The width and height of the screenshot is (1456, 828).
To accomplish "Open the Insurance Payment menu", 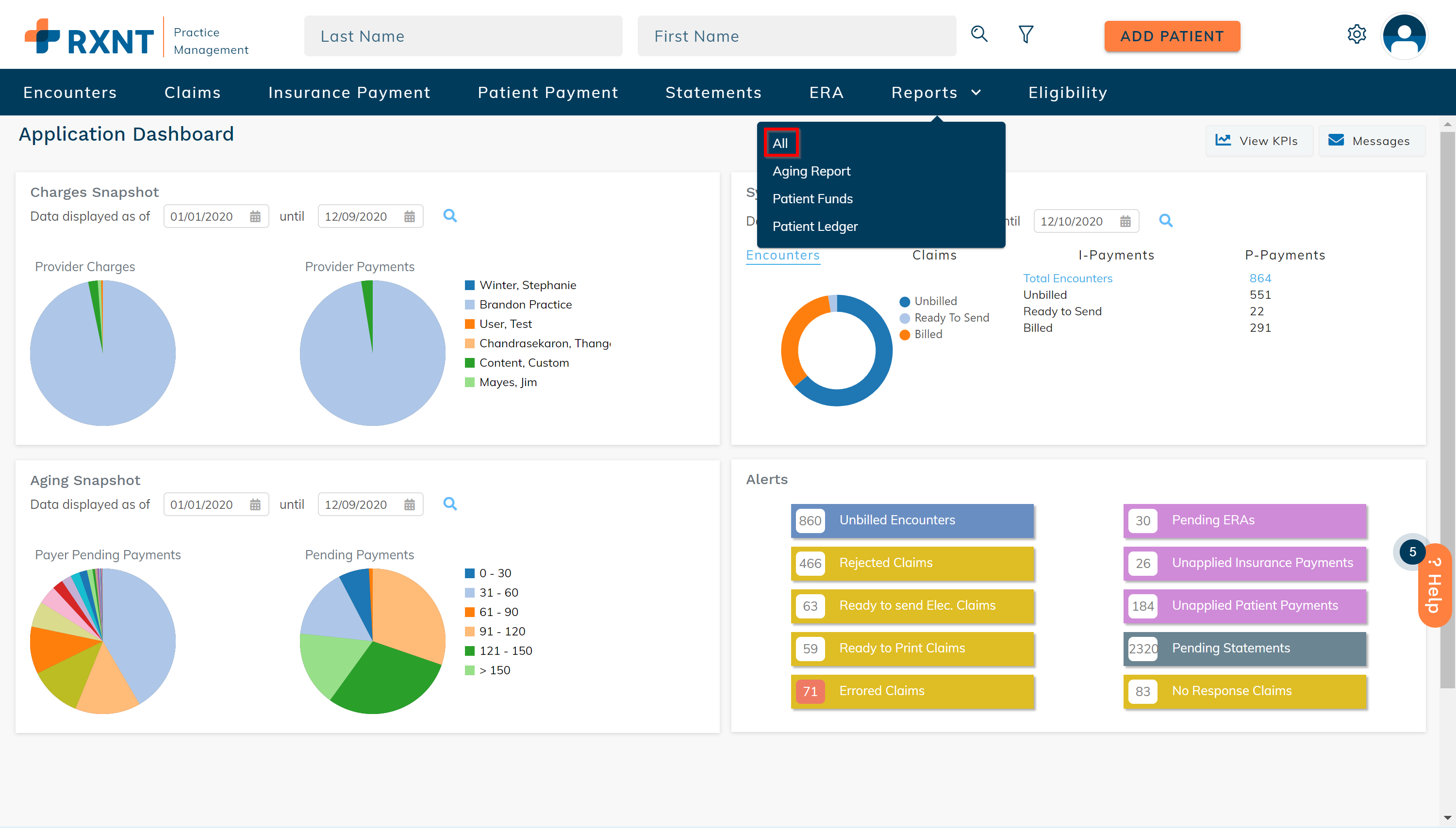I will [349, 93].
